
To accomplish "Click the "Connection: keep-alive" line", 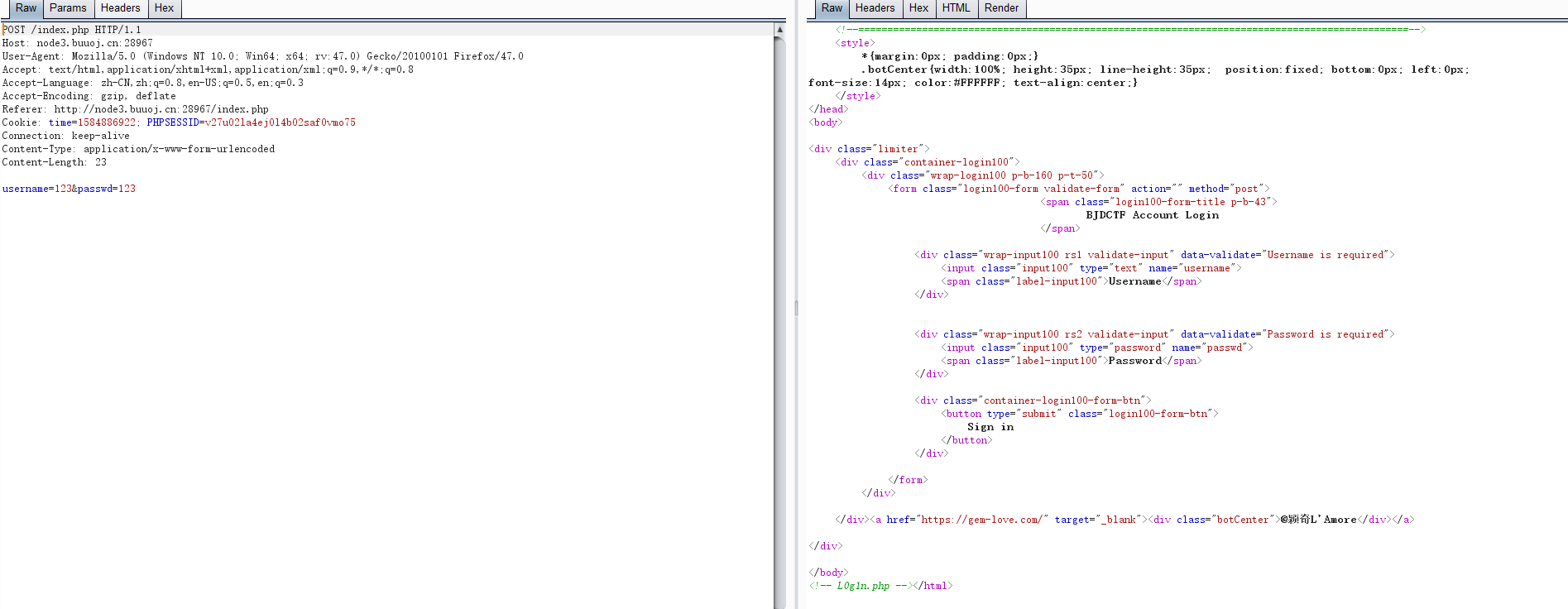I will [66, 136].
